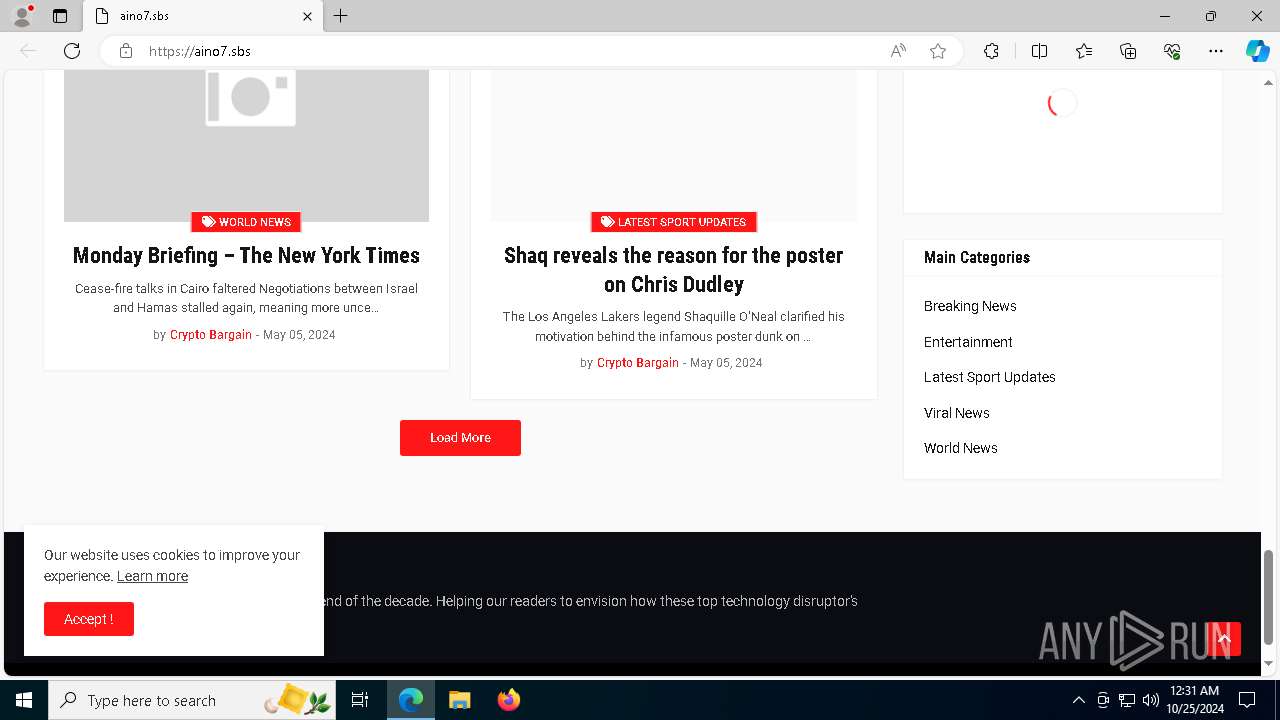
Task: Open the Favorites list icon
Action: 1084,51
